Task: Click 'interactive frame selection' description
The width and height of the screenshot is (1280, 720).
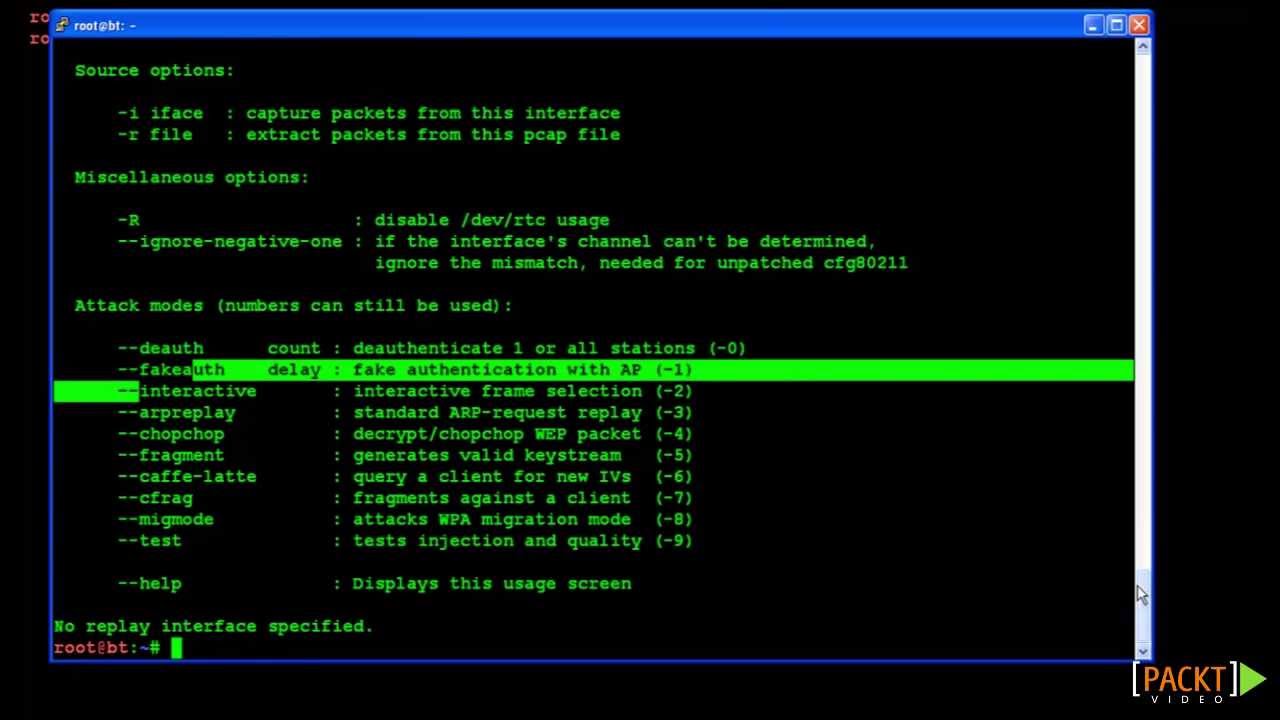Action: tap(497, 392)
